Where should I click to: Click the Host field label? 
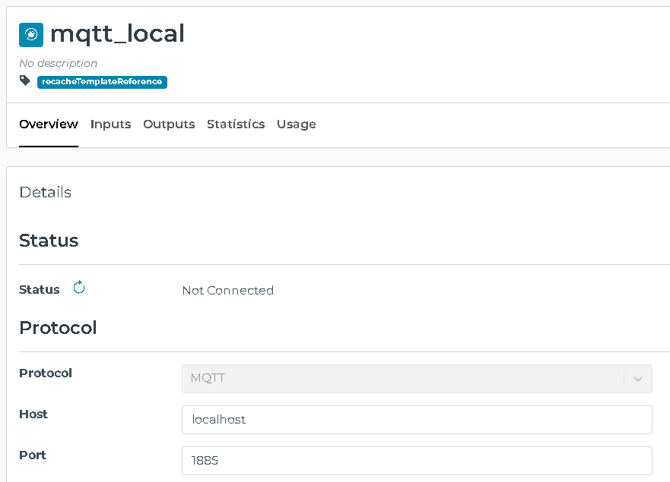pos(33,414)
